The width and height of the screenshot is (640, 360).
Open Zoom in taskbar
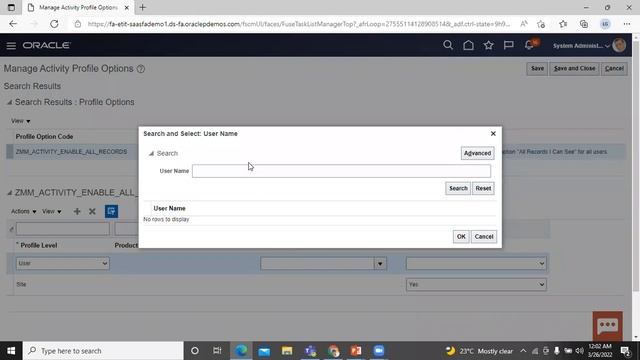click(x=379, y=351)
